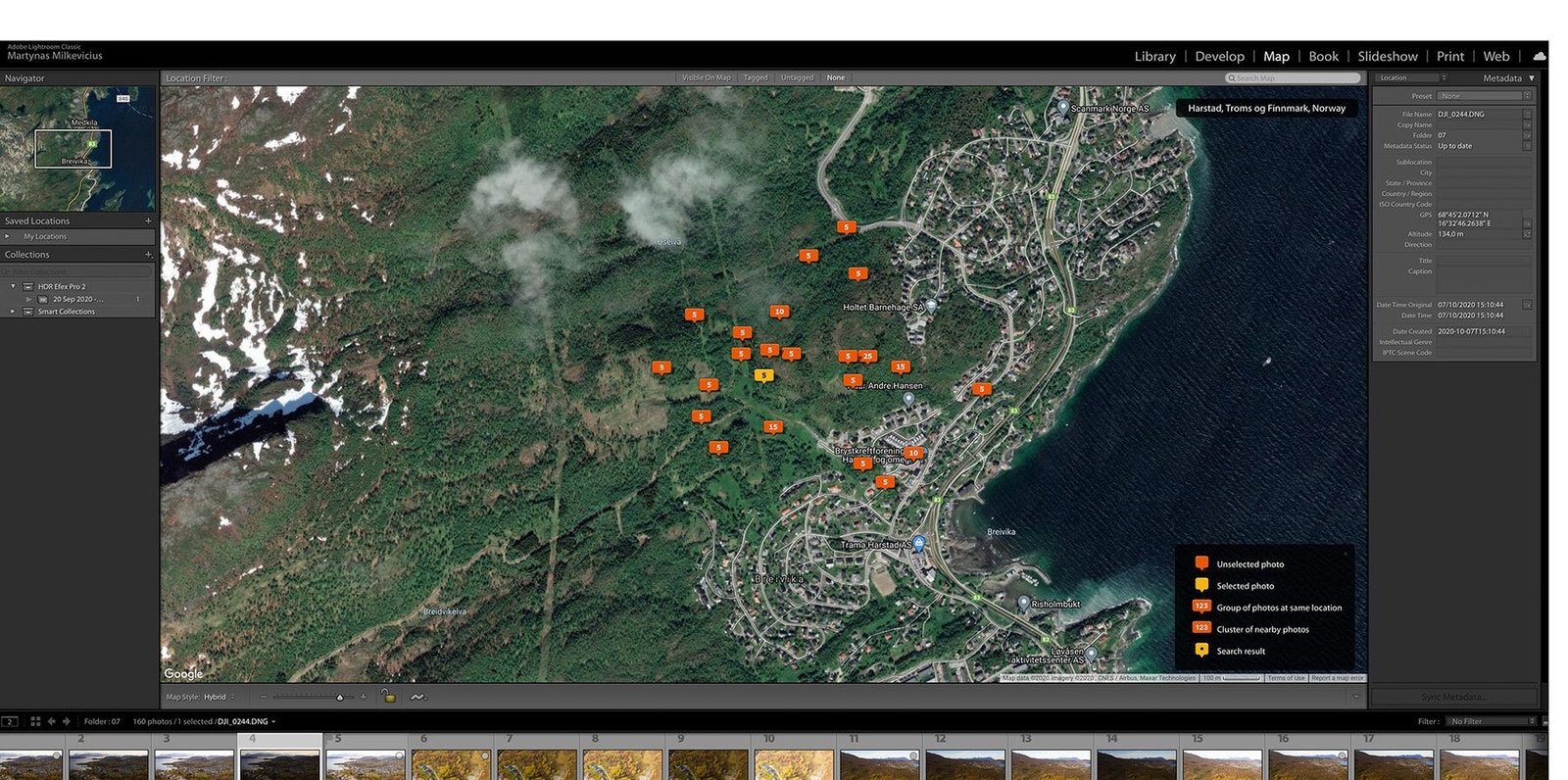Expand the 20 Sep 2020 collection
The width and height of the screenshot is (1568, 780).
(28, 299)
